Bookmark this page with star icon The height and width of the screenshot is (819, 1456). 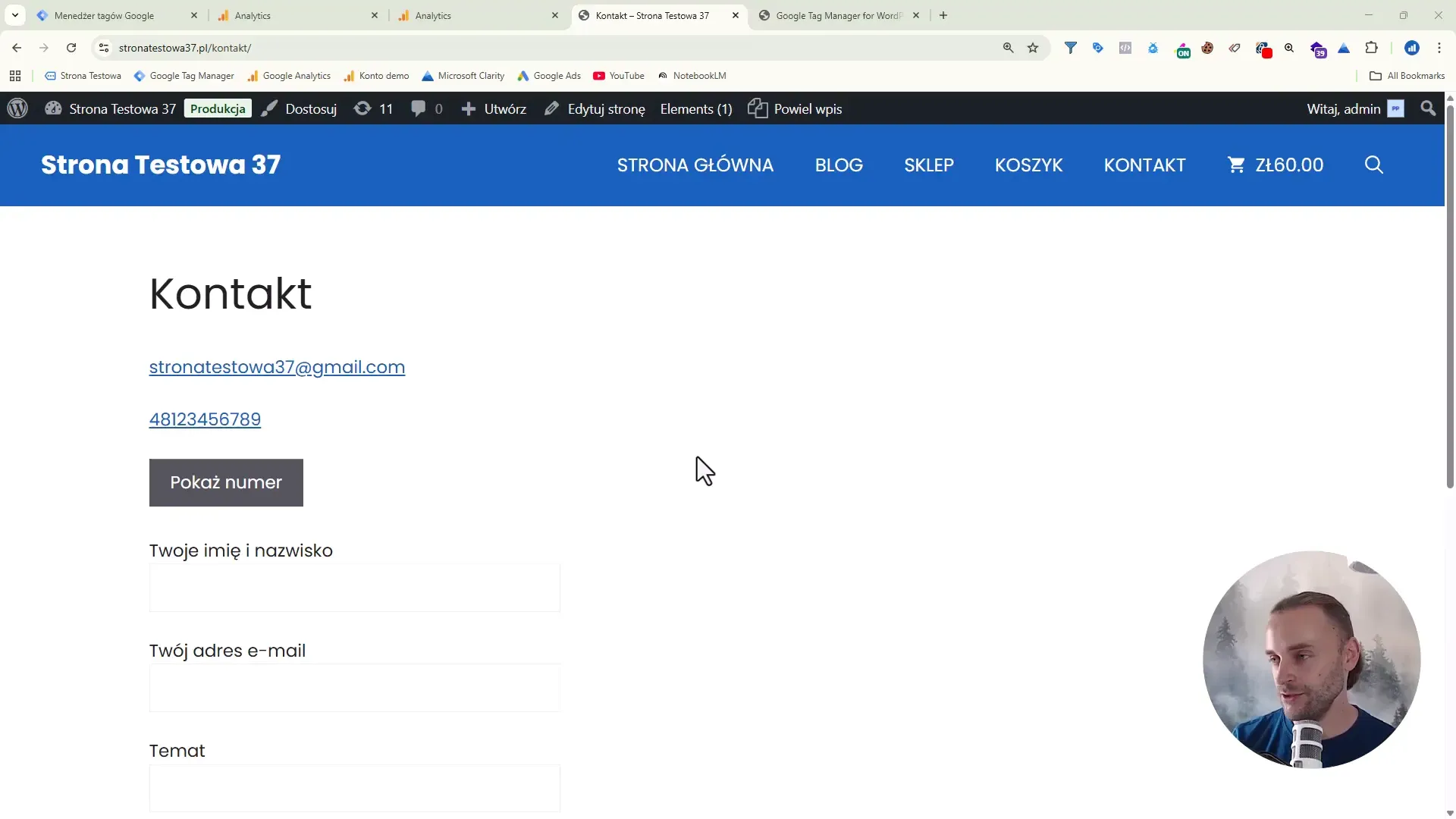(x=1033, y=48)
